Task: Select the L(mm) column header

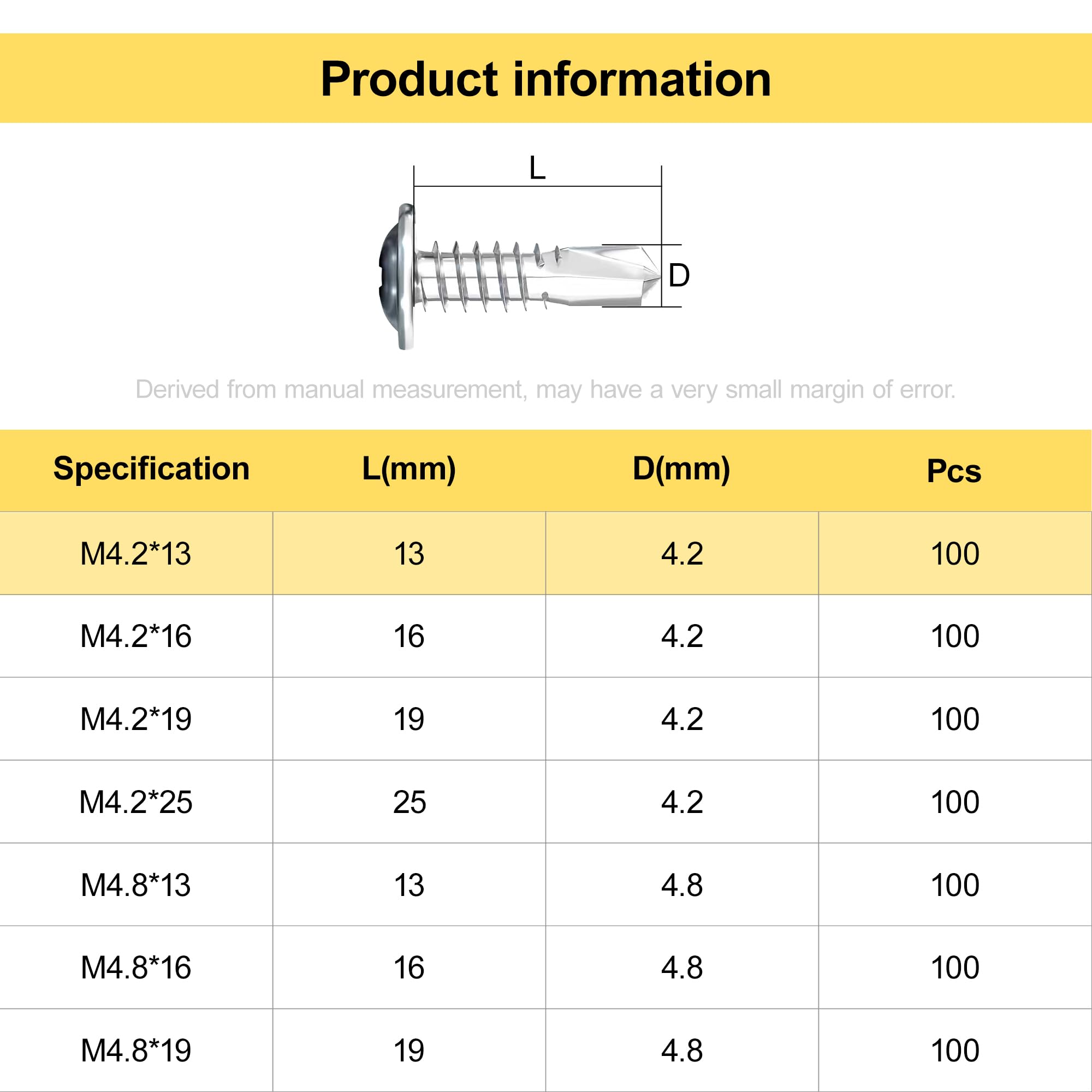Action: [408, 468]
